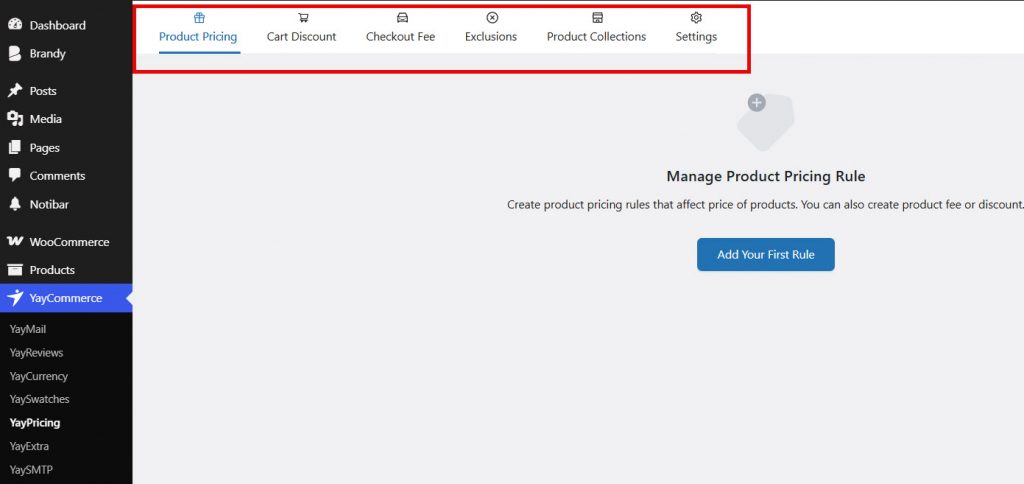Click the YayCommerce logo icon
Screen dimensions: 1024x484
[x=16, y=298]
